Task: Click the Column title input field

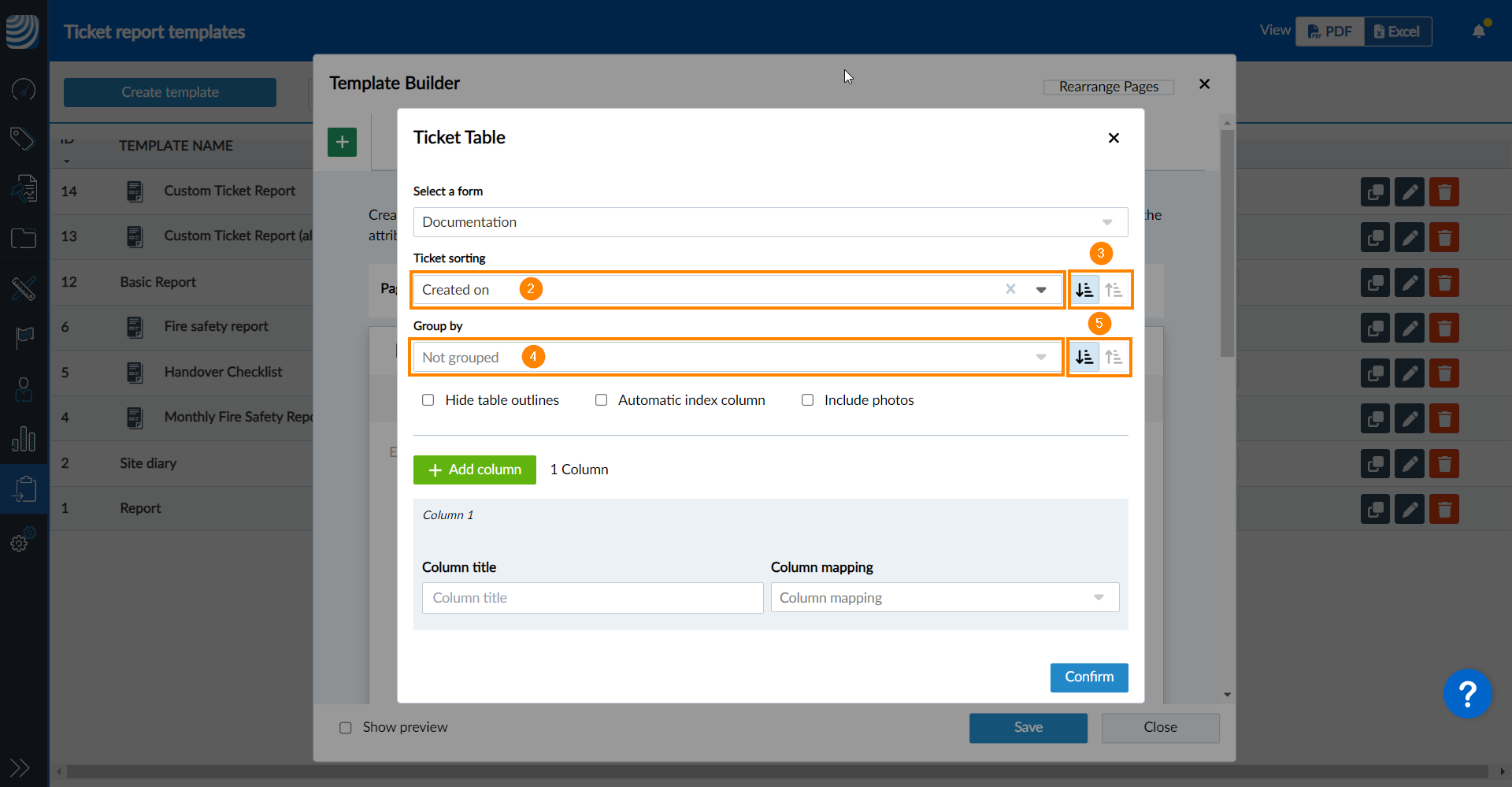Action: [592, 598]
